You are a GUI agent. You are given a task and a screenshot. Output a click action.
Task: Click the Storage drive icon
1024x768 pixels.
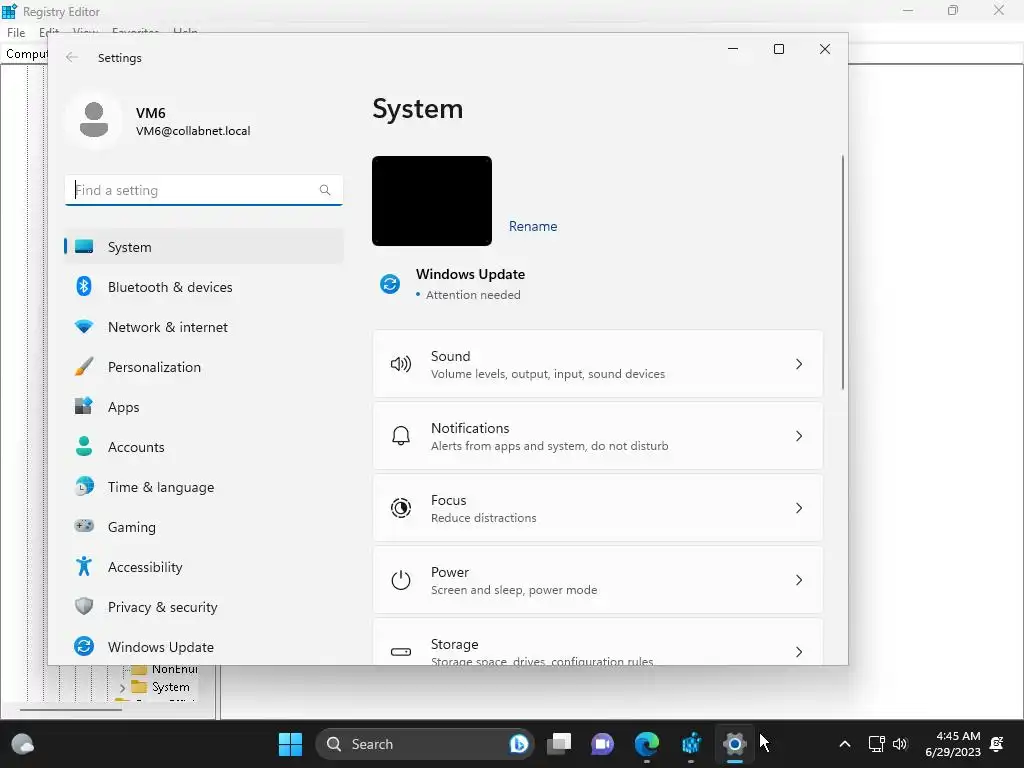400,652
